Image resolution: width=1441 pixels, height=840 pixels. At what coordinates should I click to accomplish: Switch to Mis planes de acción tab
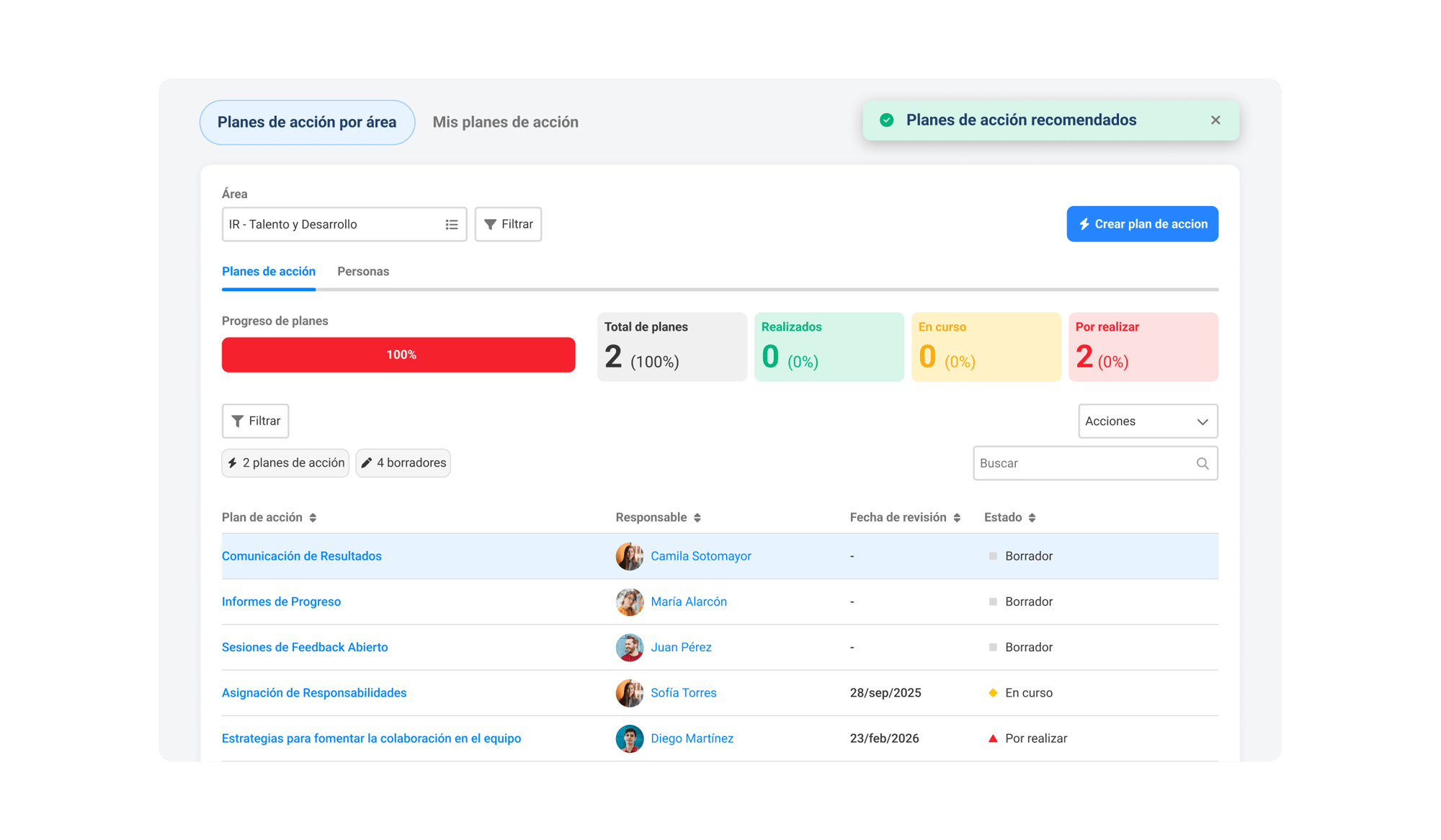click(505, 122)
